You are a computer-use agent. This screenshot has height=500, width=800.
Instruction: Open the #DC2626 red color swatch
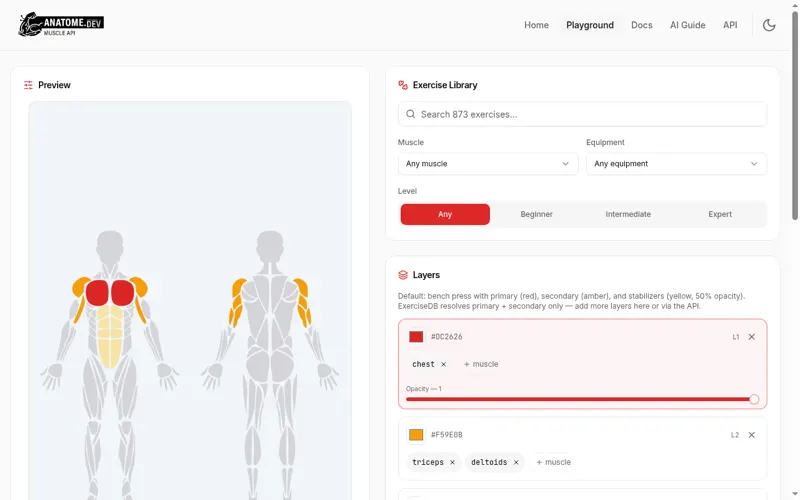416,337
